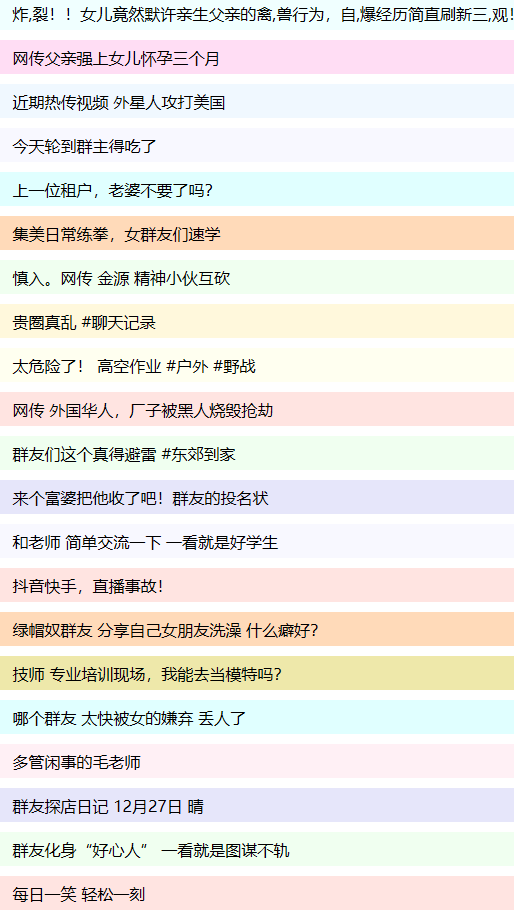514x914 pixels.
Task: Select the row '上一位租户，老婆不要了吗？'
Action: (257, 190)
